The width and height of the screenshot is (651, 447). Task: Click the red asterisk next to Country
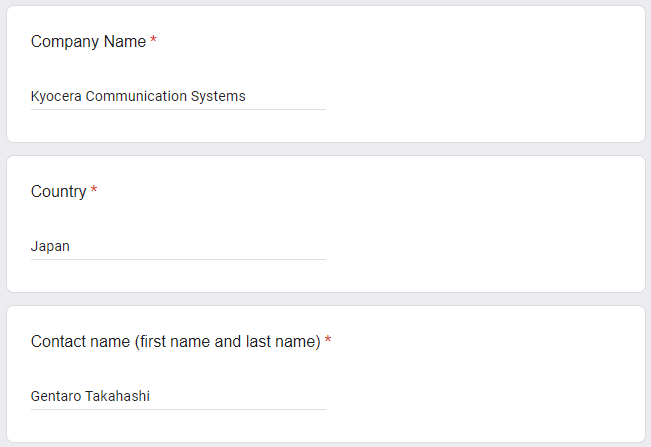pyautogui.click(x=94, y=189)
